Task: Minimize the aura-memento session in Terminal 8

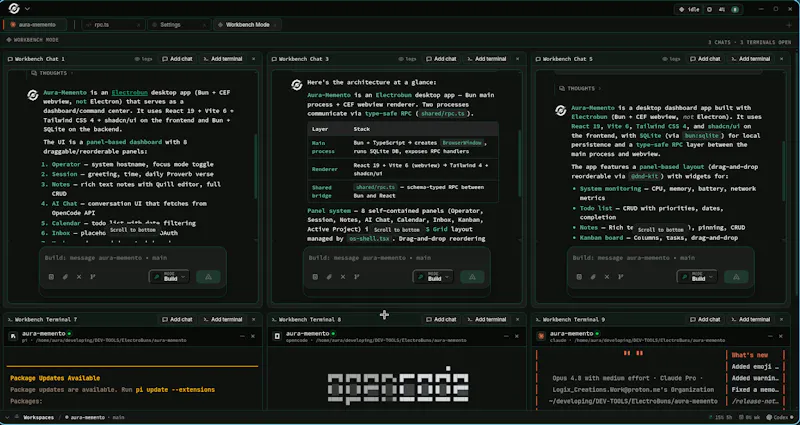Action: click(x=506, y=336)
